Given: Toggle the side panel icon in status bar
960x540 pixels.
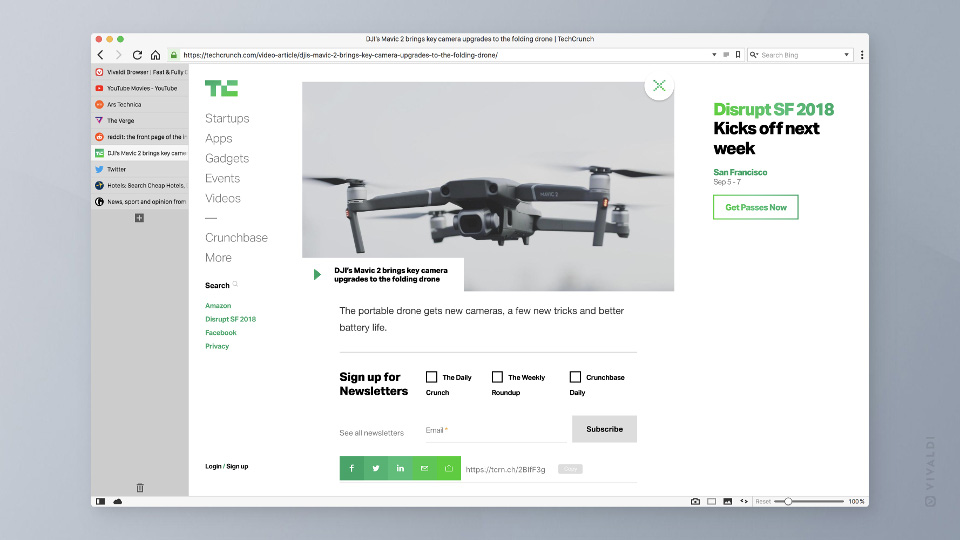Looking at the screenshot, I should pos(100,501).
